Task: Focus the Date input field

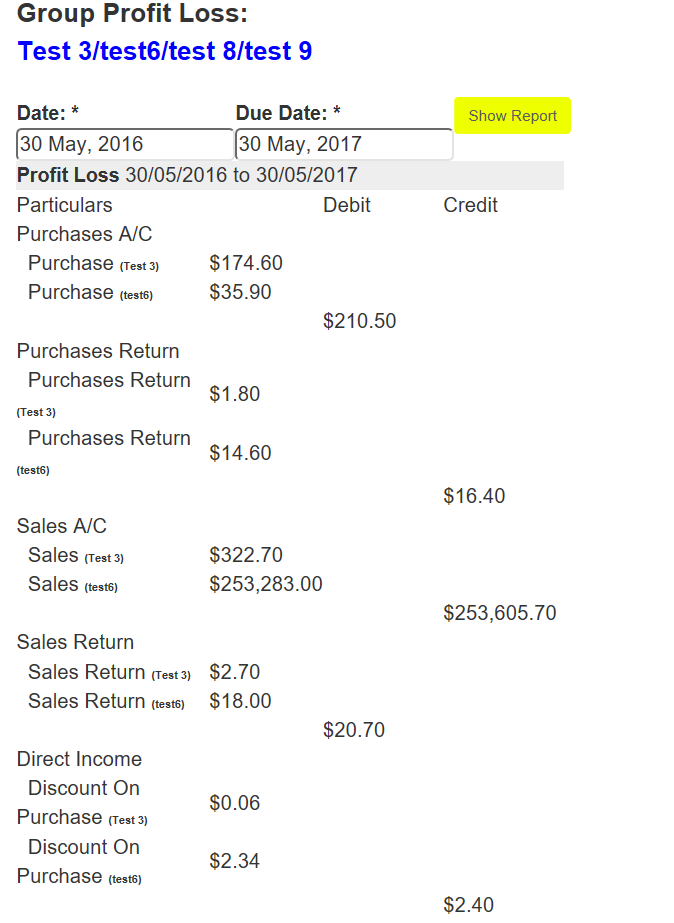Action: tap(125, 144)
